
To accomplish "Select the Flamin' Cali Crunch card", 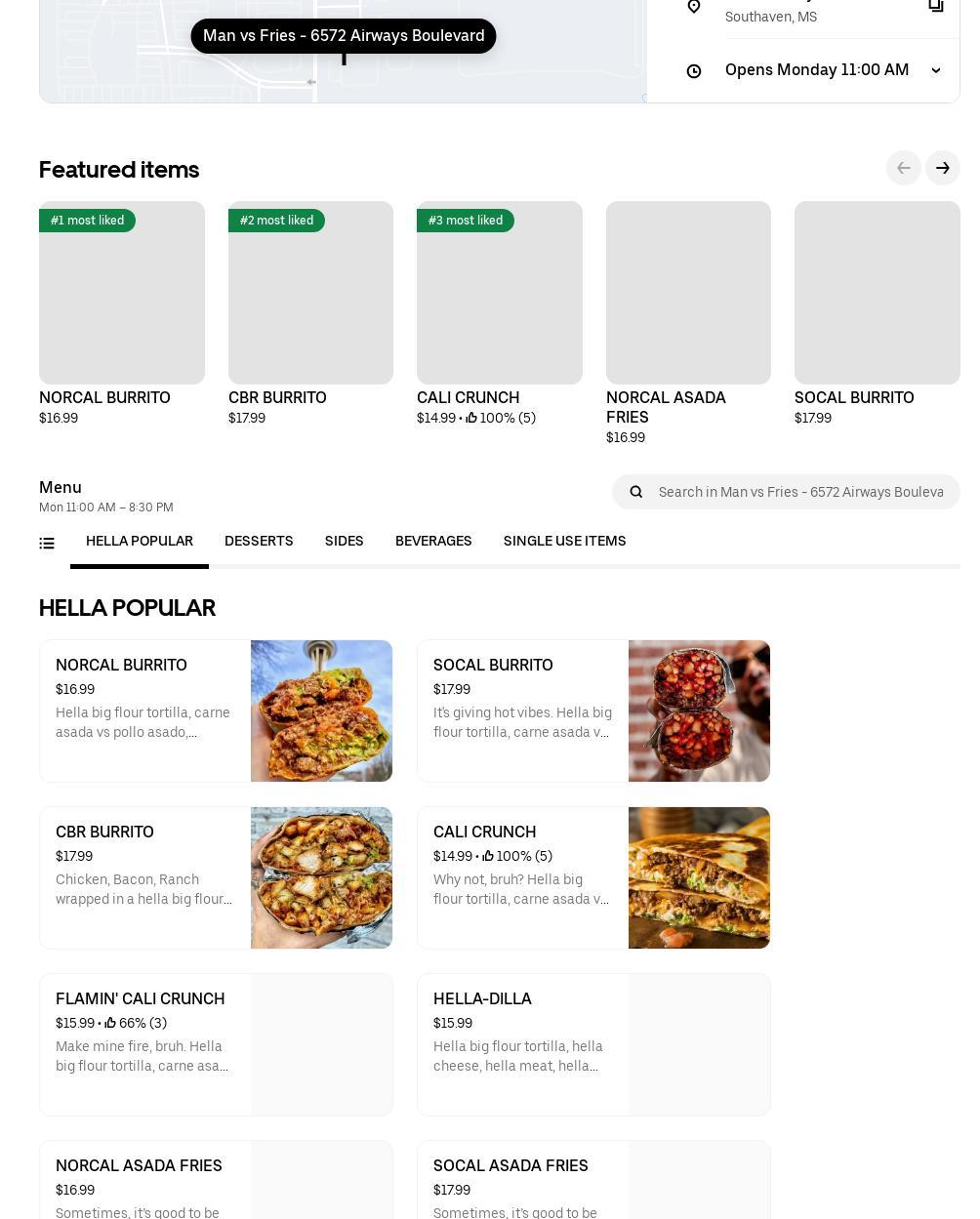I will point(216,1044).
